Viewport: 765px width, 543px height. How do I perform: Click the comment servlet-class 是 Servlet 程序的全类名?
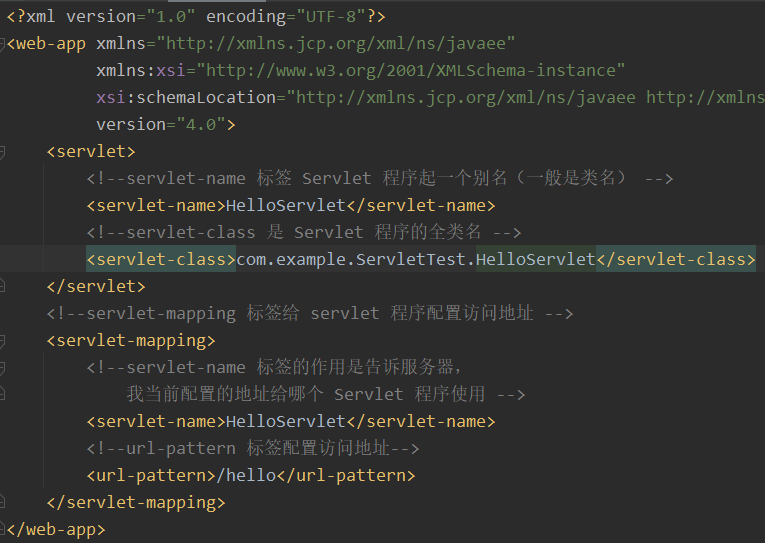(303, 232)
